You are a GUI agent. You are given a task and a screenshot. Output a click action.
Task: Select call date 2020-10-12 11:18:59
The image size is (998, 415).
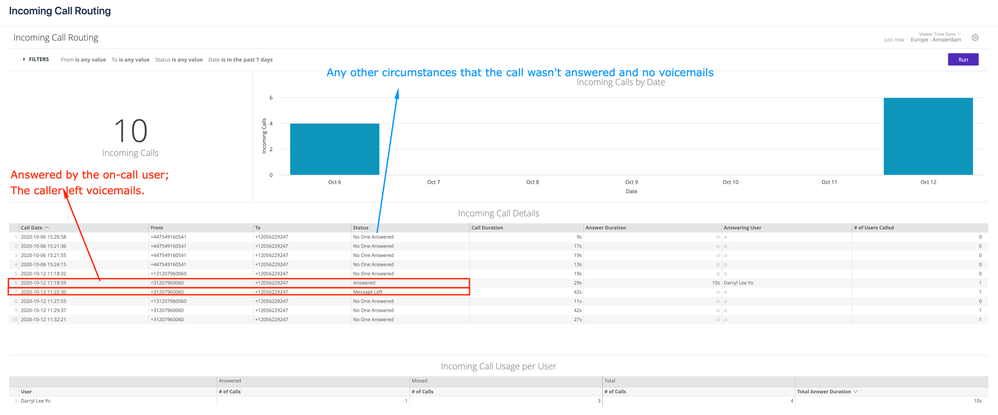coord(44,283)
